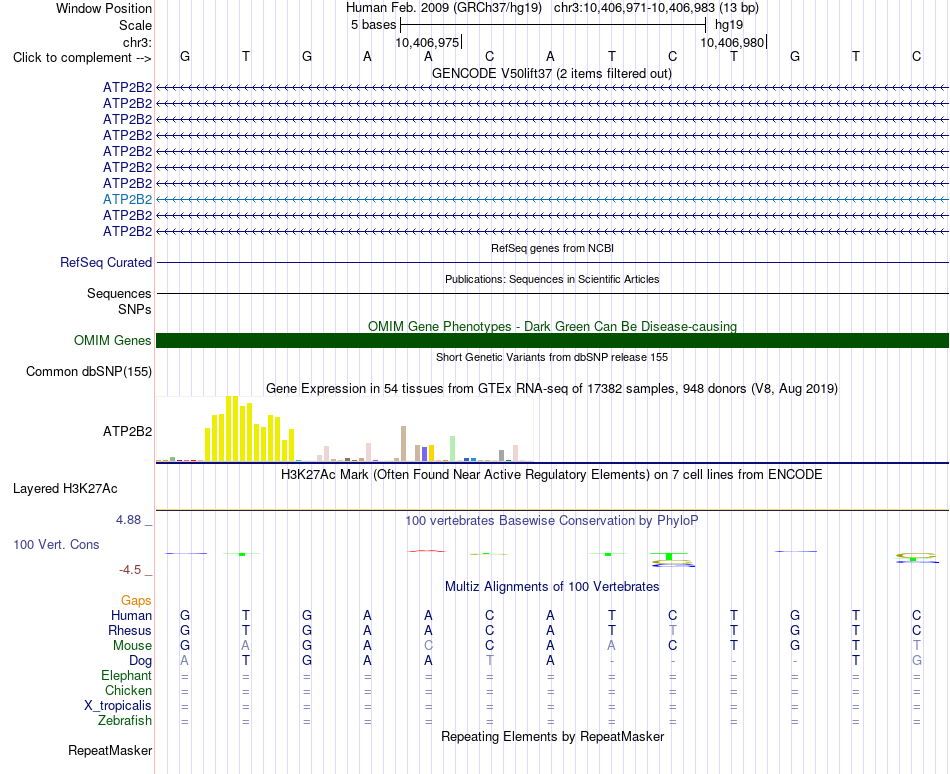Viewport: 950px width, 774px height.
Task: Click the 4.88 PhyloP upper scale value
Action: (x=128, y=520)
